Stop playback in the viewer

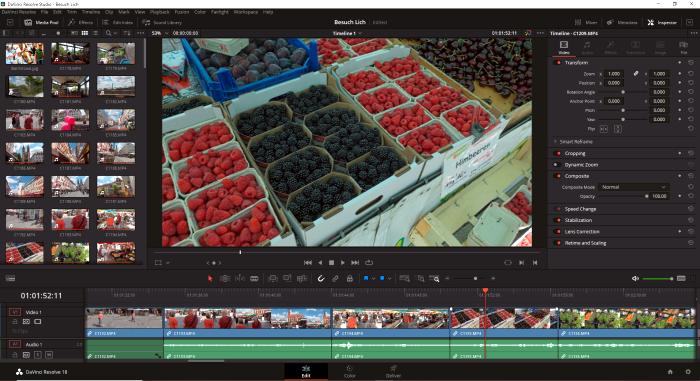coord(331,263)
